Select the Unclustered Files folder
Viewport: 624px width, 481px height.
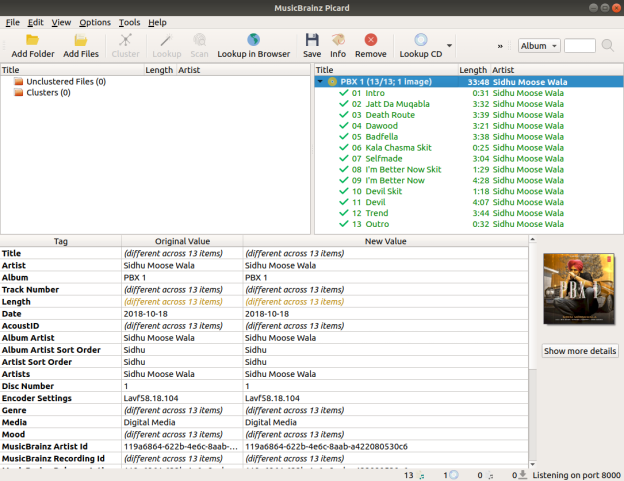tap(66, 82)
